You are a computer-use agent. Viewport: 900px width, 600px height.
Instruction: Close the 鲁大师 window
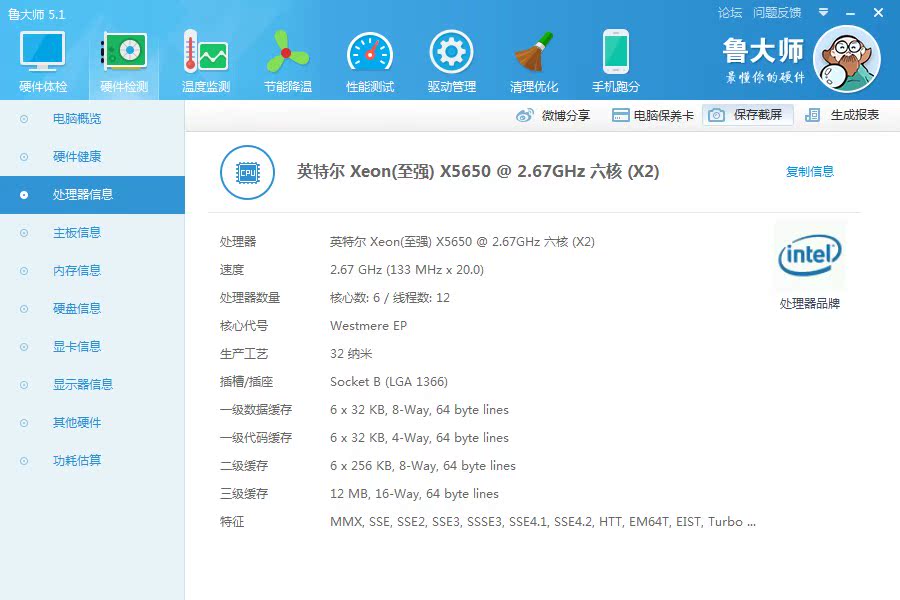click(x=878, y=13)
